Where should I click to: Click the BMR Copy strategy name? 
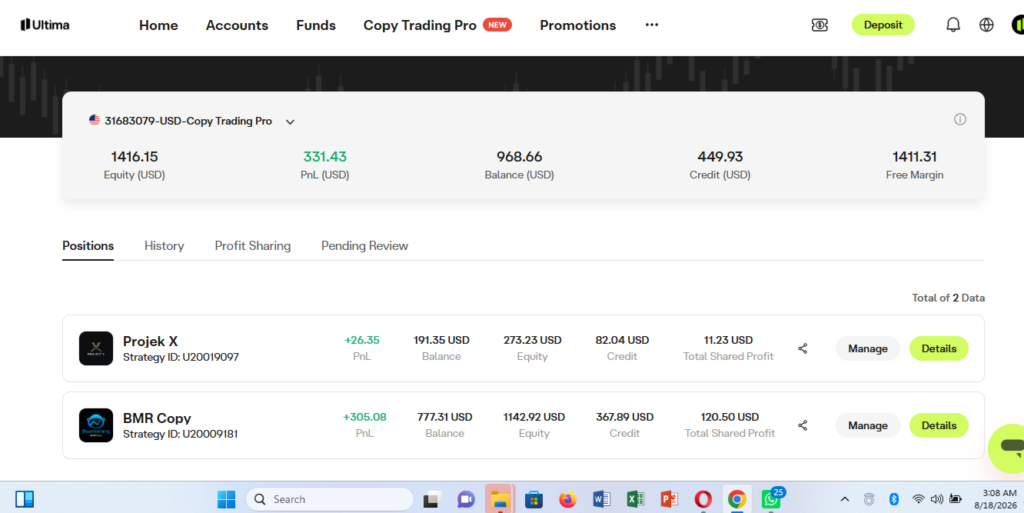point(157,418)
